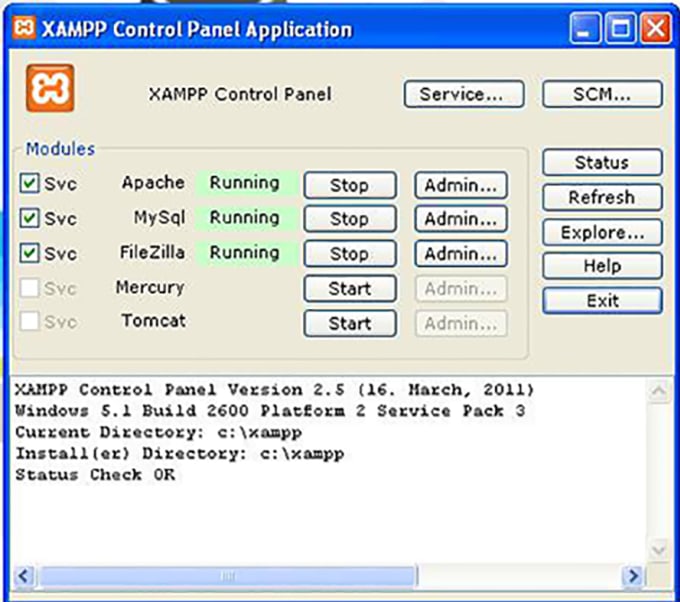Viewport: 680px width, 602px height.
Task: Click the Mercury module name
Action: [x=150, y=288]
